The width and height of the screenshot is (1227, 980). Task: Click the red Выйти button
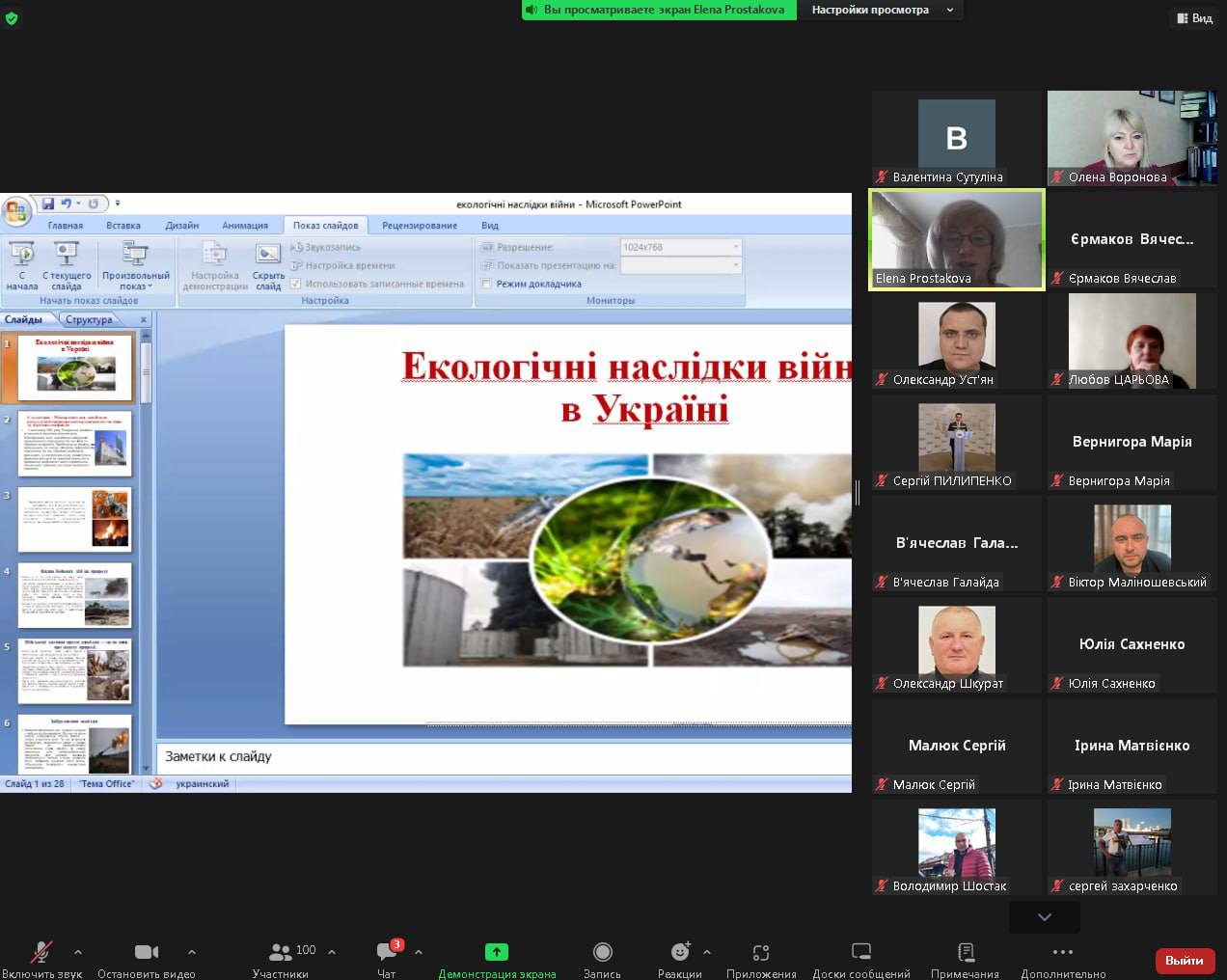(1184, 961)
